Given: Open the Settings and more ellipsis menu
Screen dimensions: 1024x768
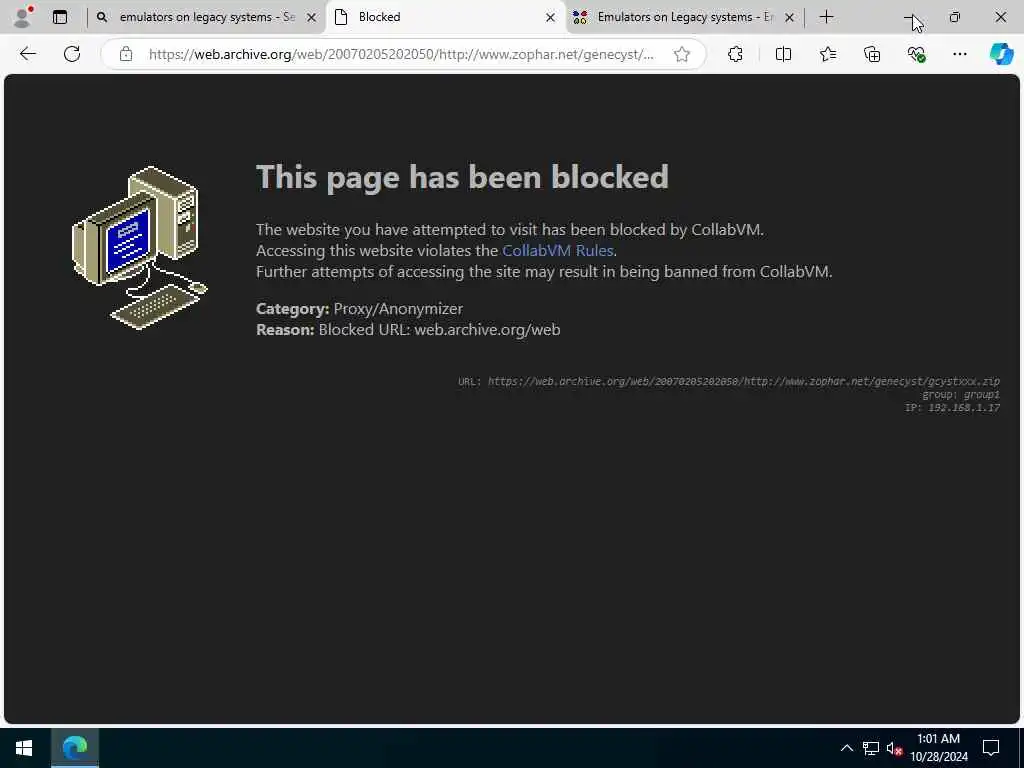Looking at the screenshot, I should pos(959,54).
